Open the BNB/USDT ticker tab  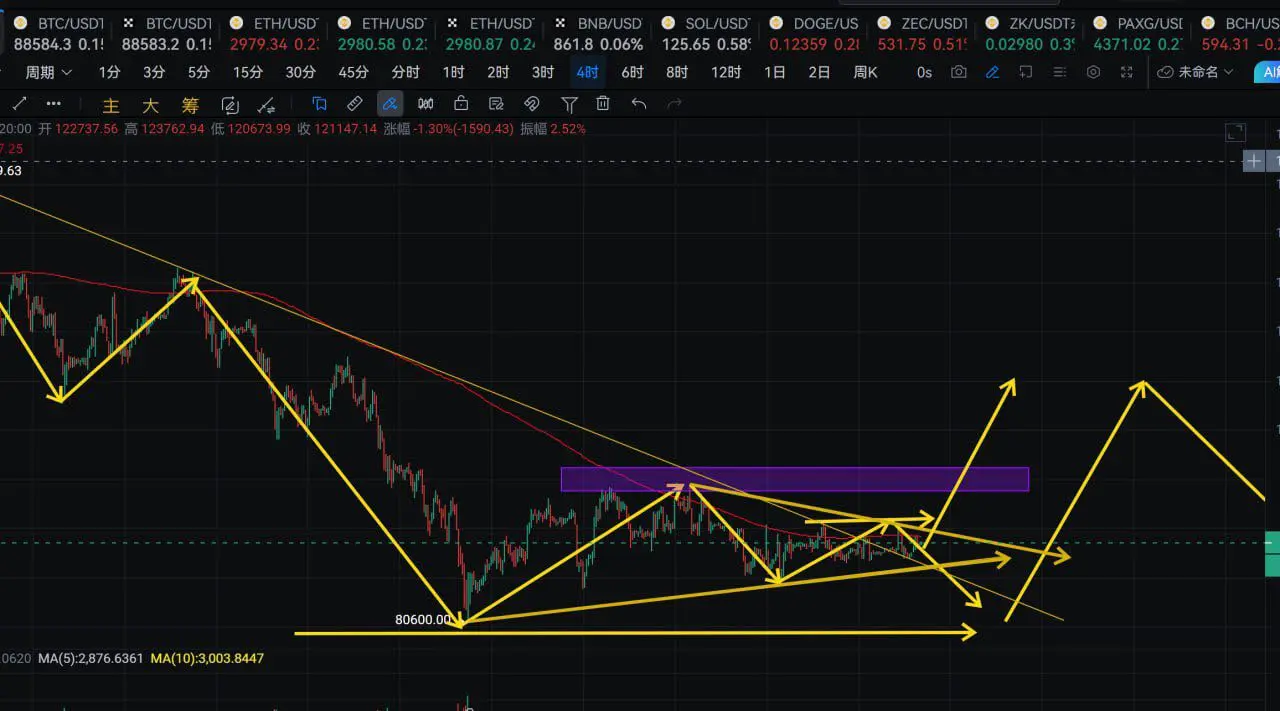[598, 33]
